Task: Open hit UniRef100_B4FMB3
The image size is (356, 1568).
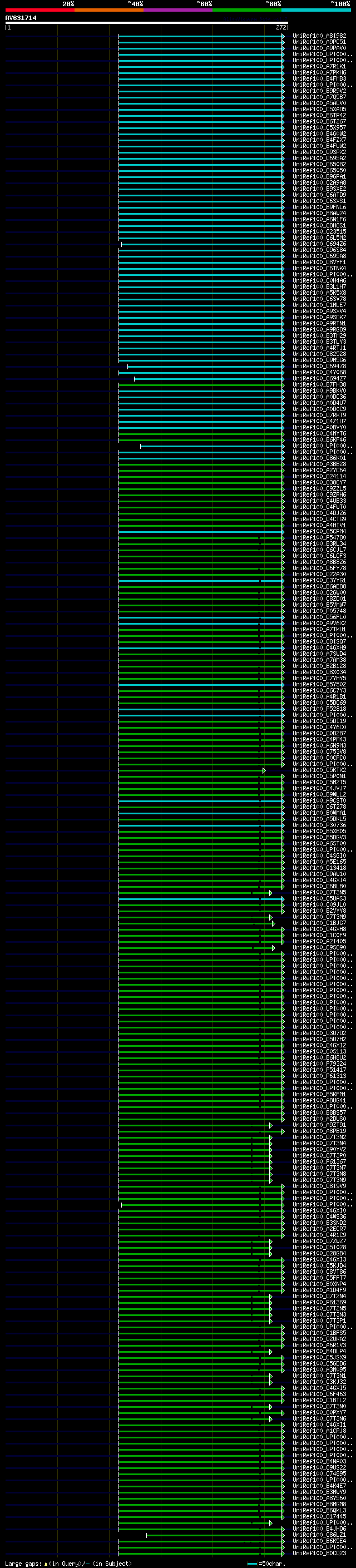Action: [319, 78]
